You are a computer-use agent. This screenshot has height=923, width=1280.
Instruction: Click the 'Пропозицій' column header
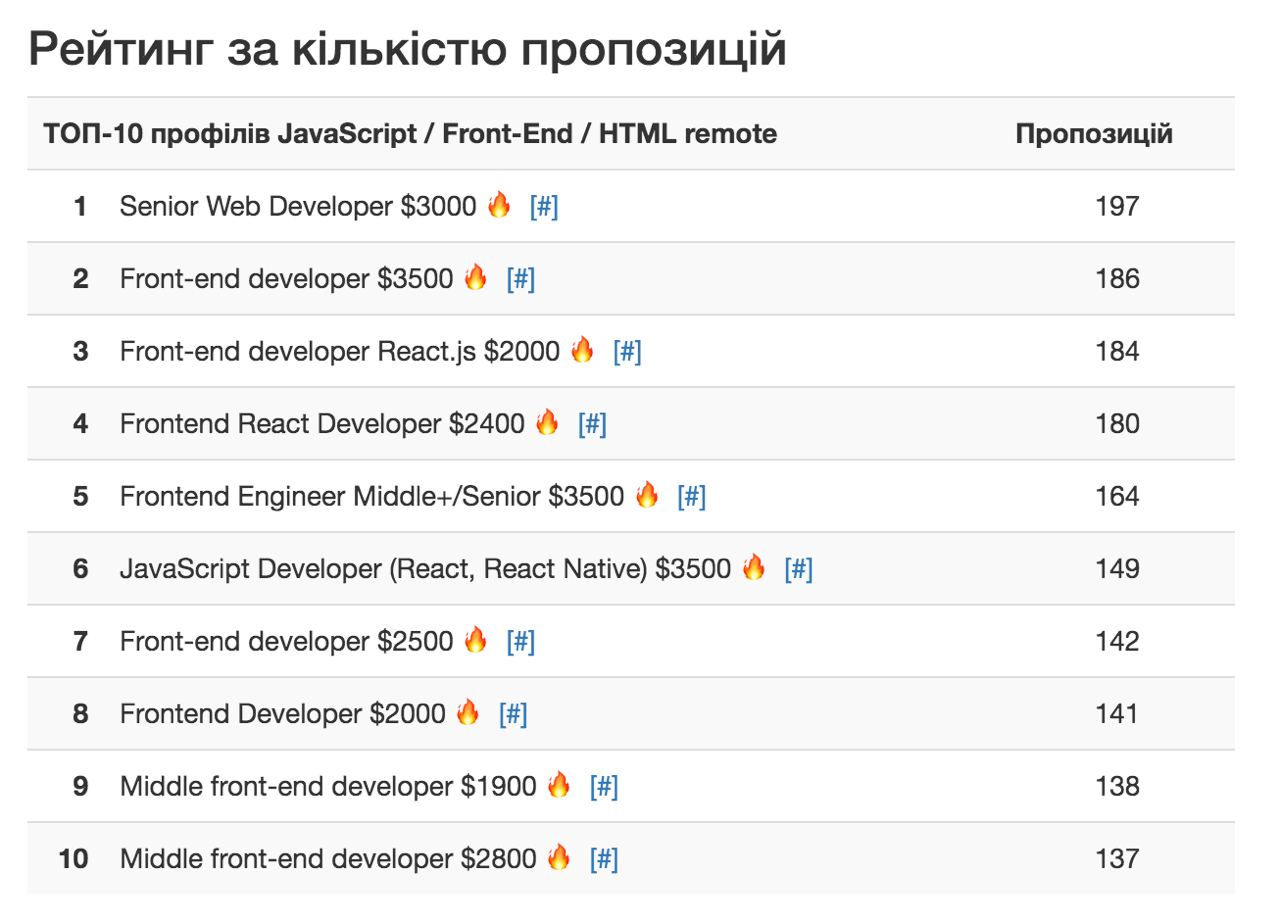tap(1094, 134)
